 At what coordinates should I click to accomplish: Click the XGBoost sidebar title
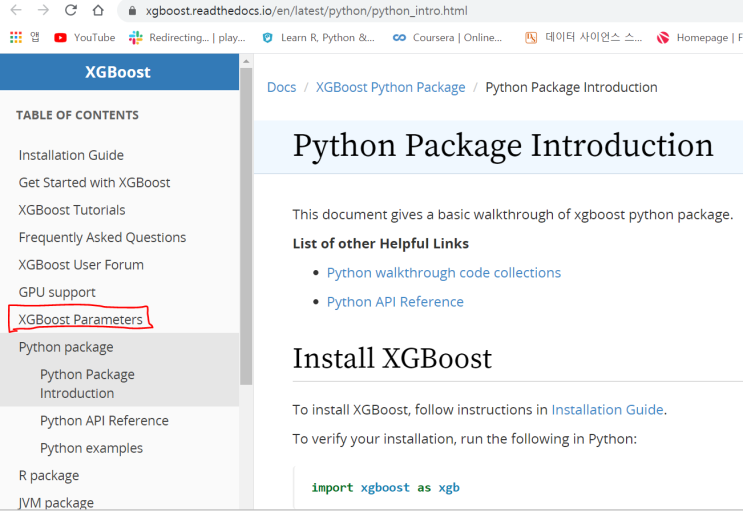click(x=118, y=72)
